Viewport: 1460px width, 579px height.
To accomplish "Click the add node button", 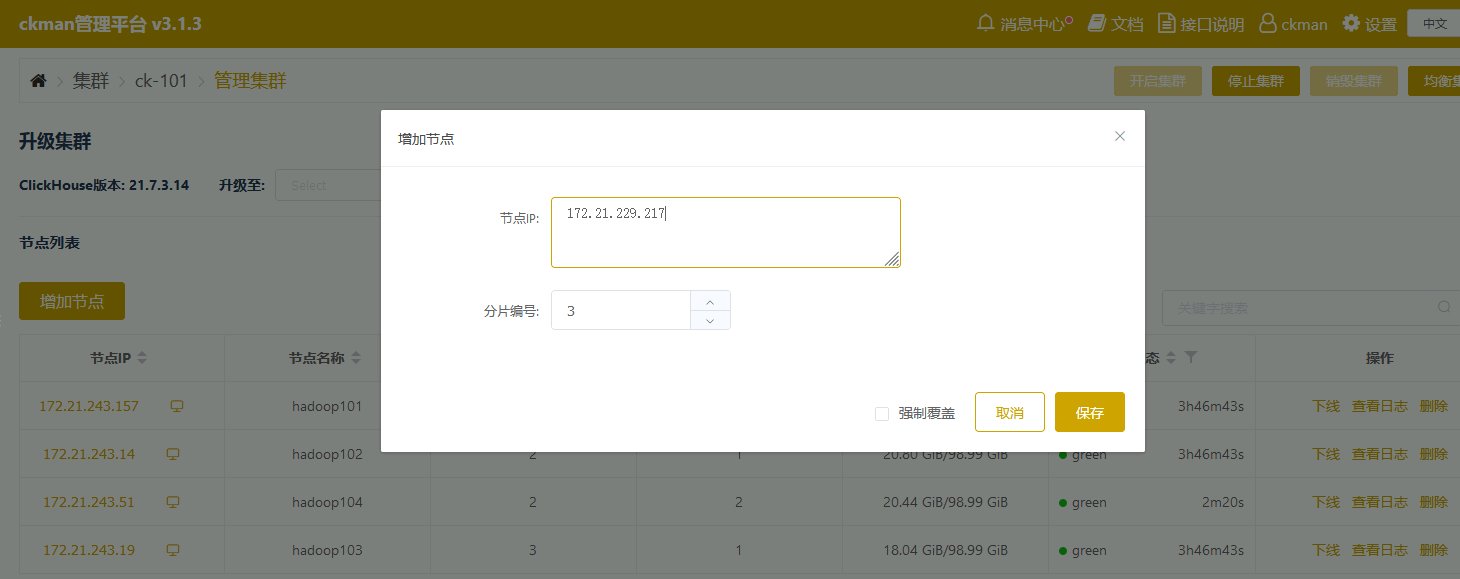I will tap(72, 301).
